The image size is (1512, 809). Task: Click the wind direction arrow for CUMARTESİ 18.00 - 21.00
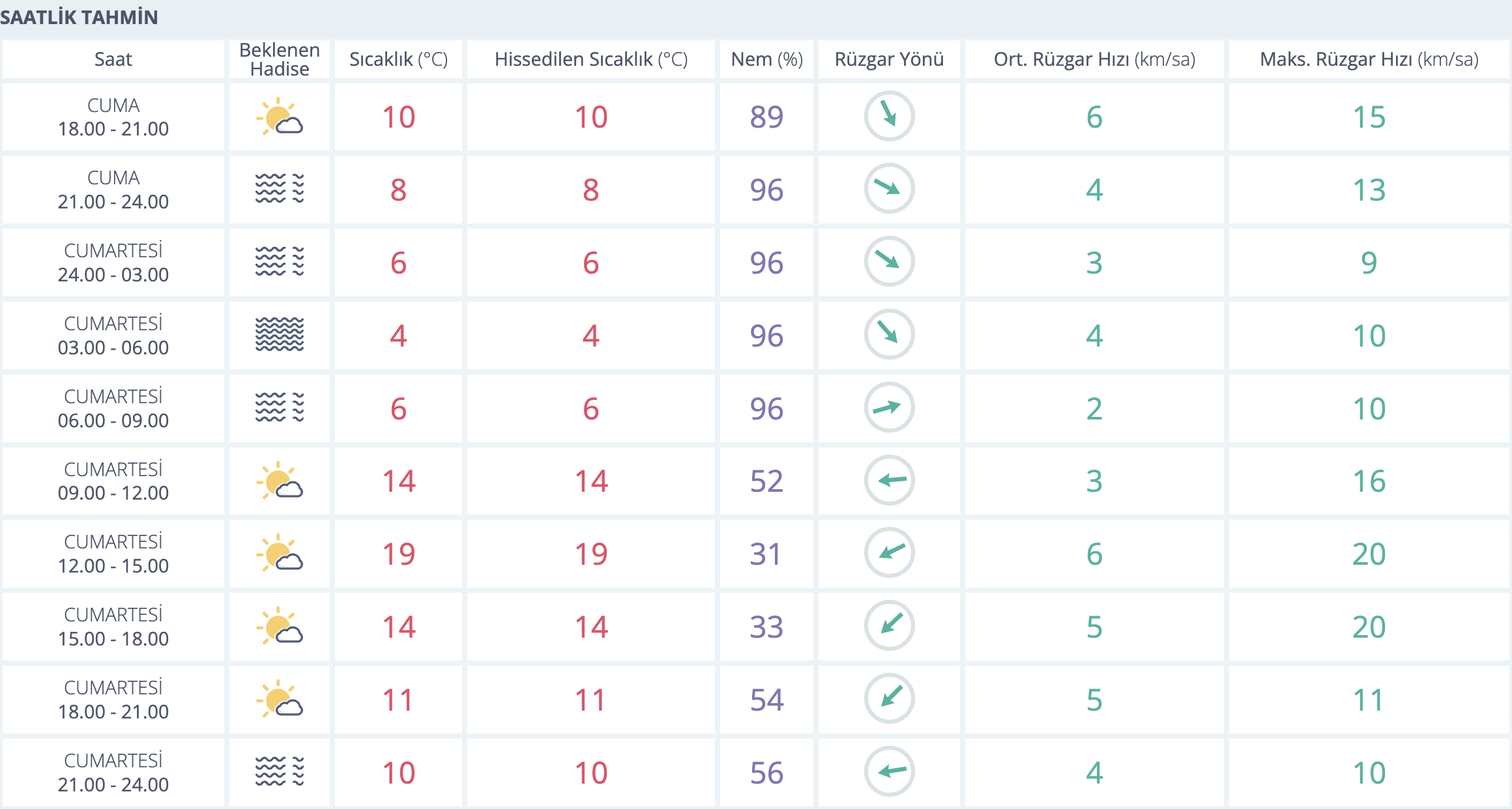pos(890,700)
